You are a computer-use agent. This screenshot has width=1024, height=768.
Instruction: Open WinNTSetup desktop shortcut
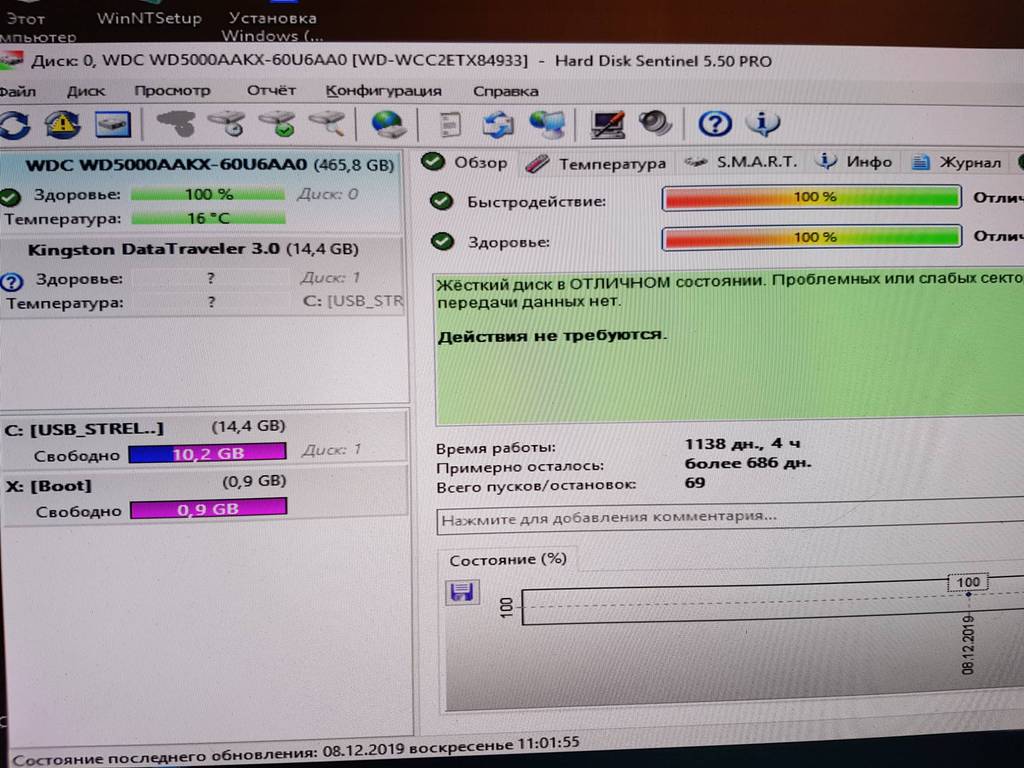149,18
